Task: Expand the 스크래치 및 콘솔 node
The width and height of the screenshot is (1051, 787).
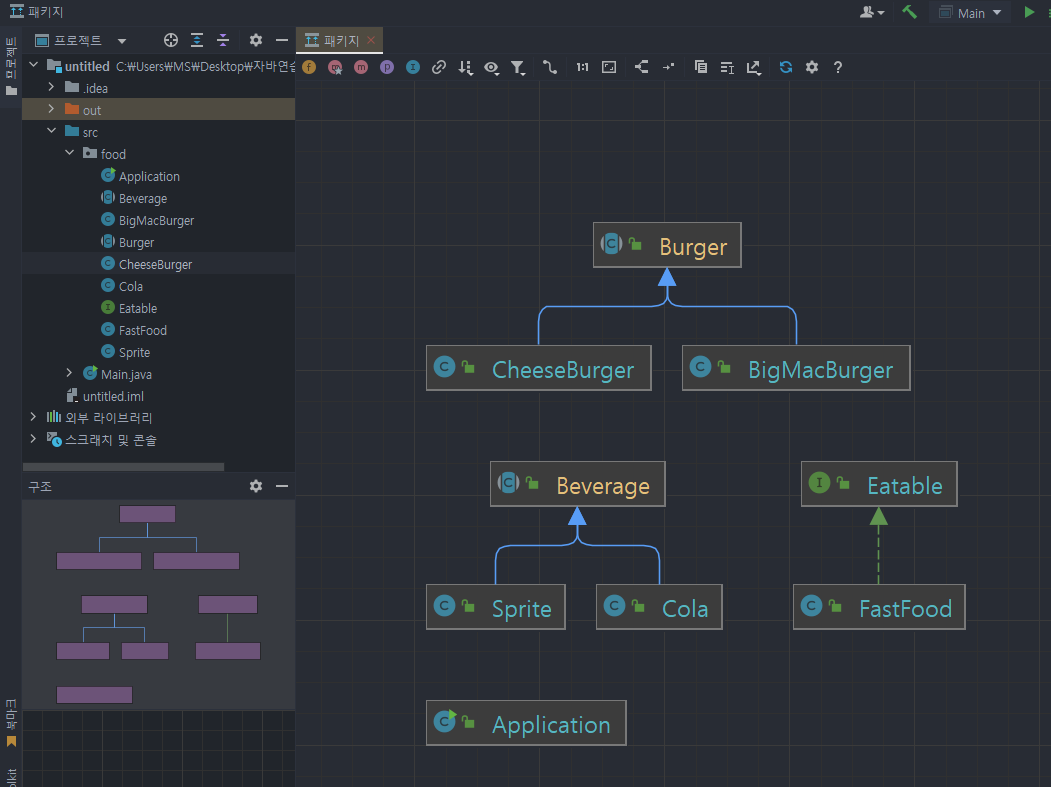Action: click(34, 438)
